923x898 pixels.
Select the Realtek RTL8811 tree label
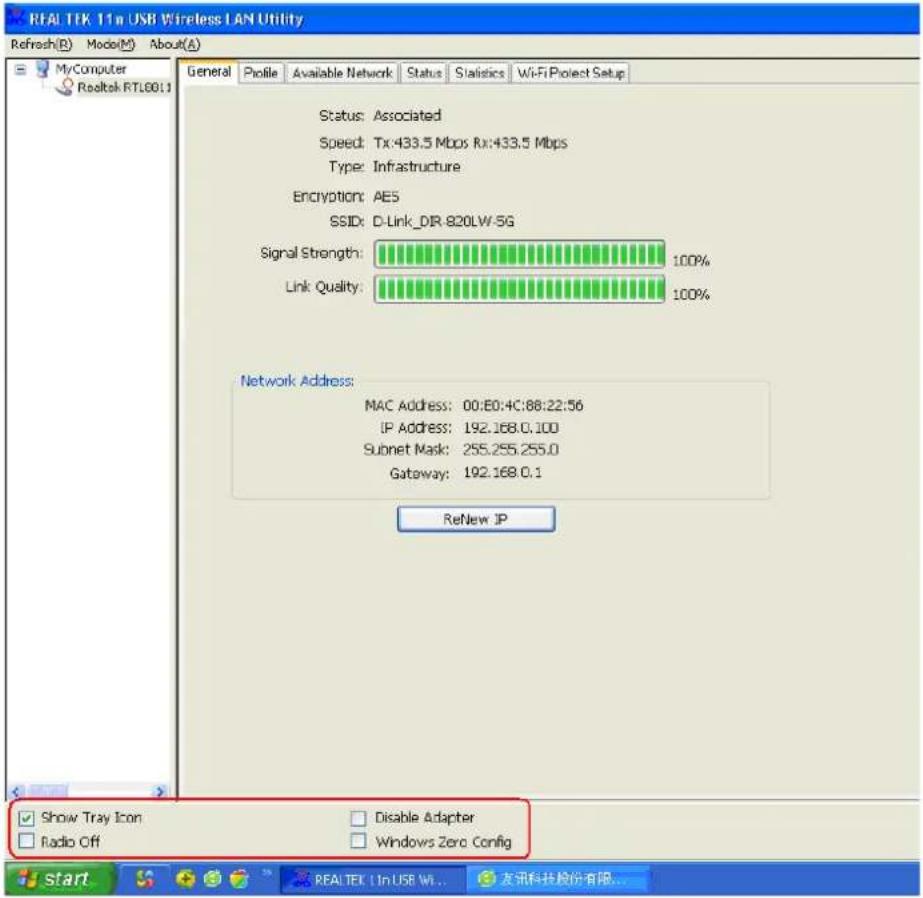tap(124, 87)
